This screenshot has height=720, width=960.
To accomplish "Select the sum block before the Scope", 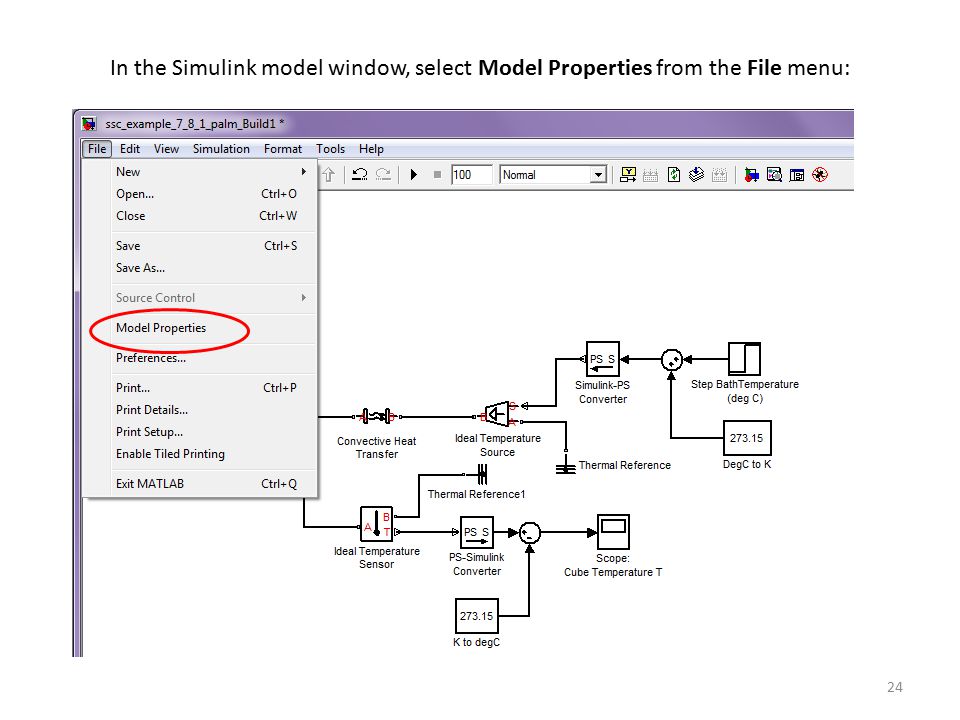I will click(x=530, y=533).
